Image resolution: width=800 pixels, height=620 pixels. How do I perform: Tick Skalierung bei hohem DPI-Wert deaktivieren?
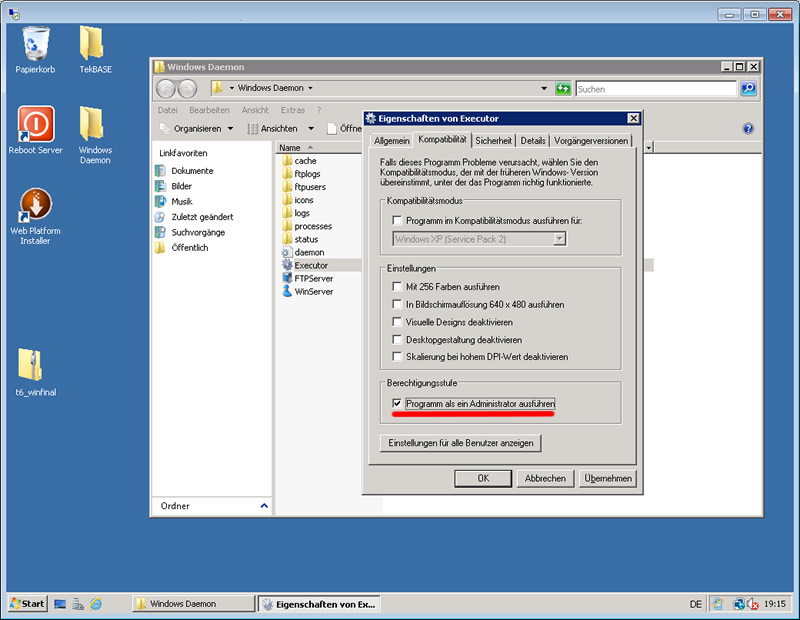(x=396, y=357)
